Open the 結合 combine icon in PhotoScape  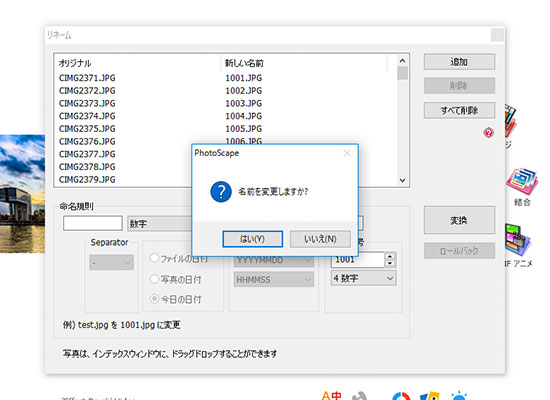tap(522, 186)
